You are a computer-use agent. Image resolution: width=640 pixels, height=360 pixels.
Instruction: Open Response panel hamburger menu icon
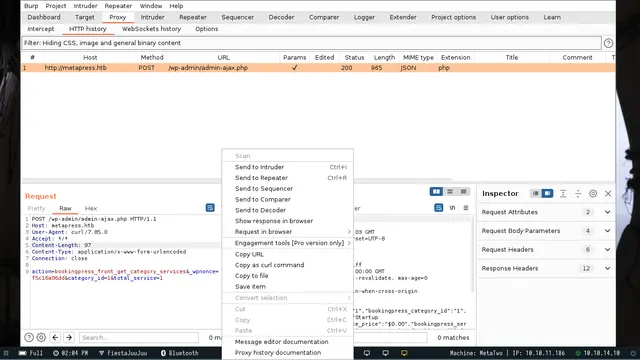466,208
